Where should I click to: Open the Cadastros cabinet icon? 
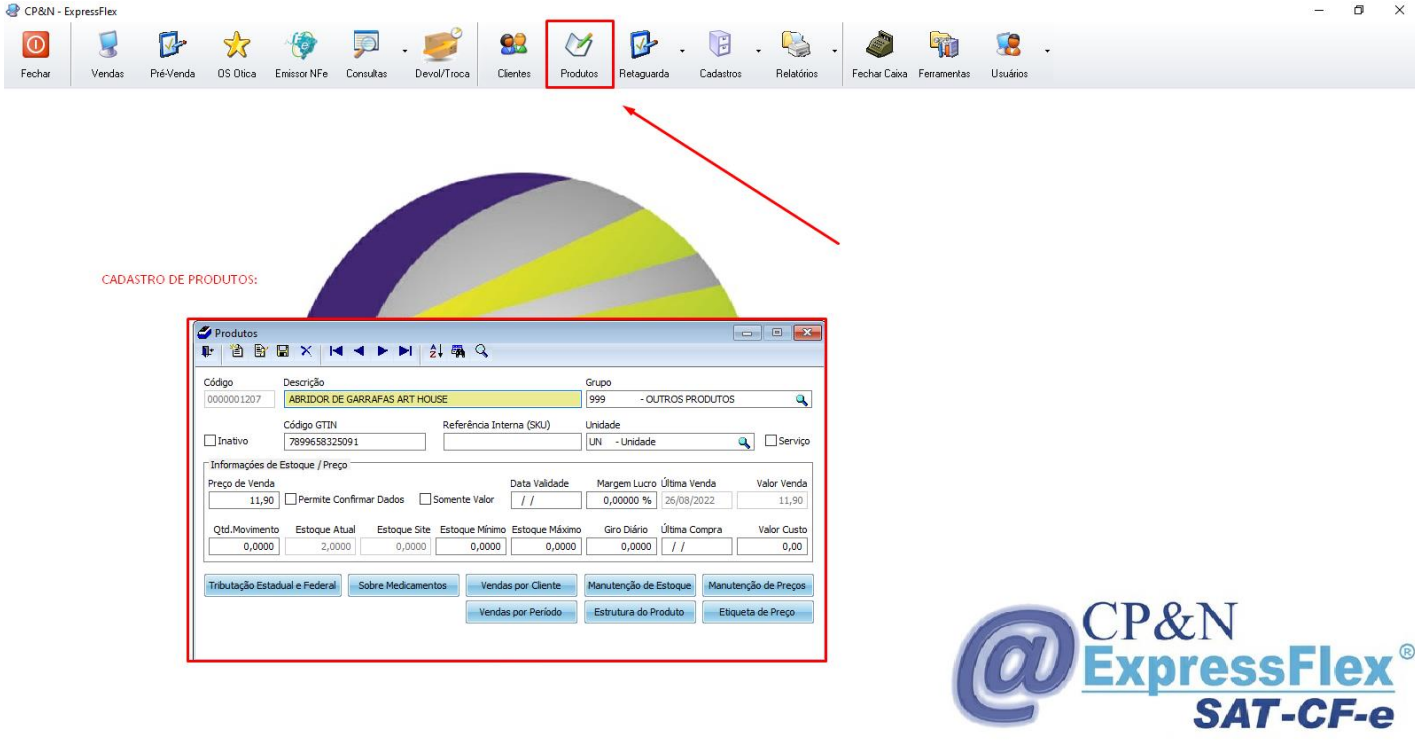[720, 45]
